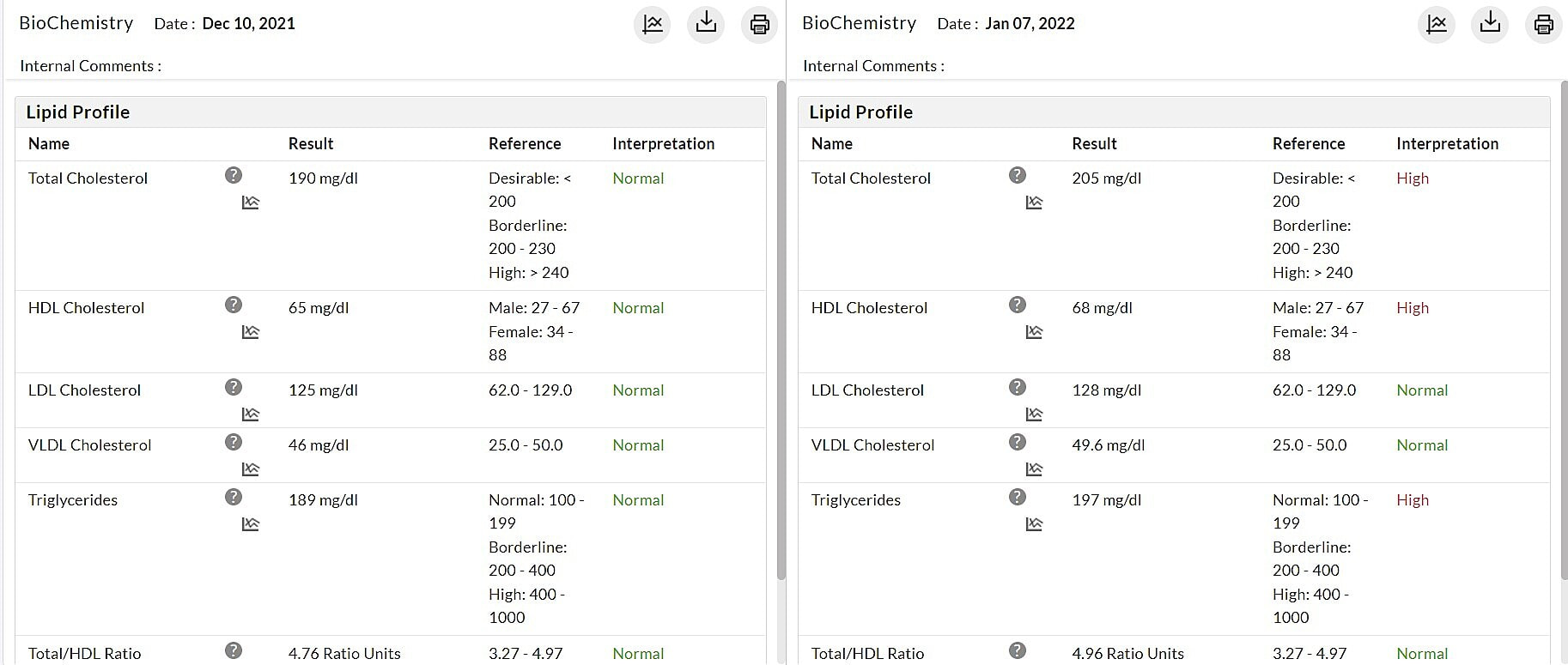Open the trend chart for the Jan 07 report
Viewport: 1568px width, 665px height.
1436,25
